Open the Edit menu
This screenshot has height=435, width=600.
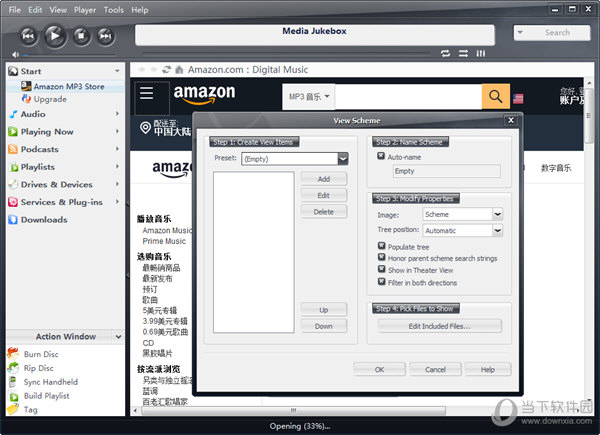(x=35, y=10)
